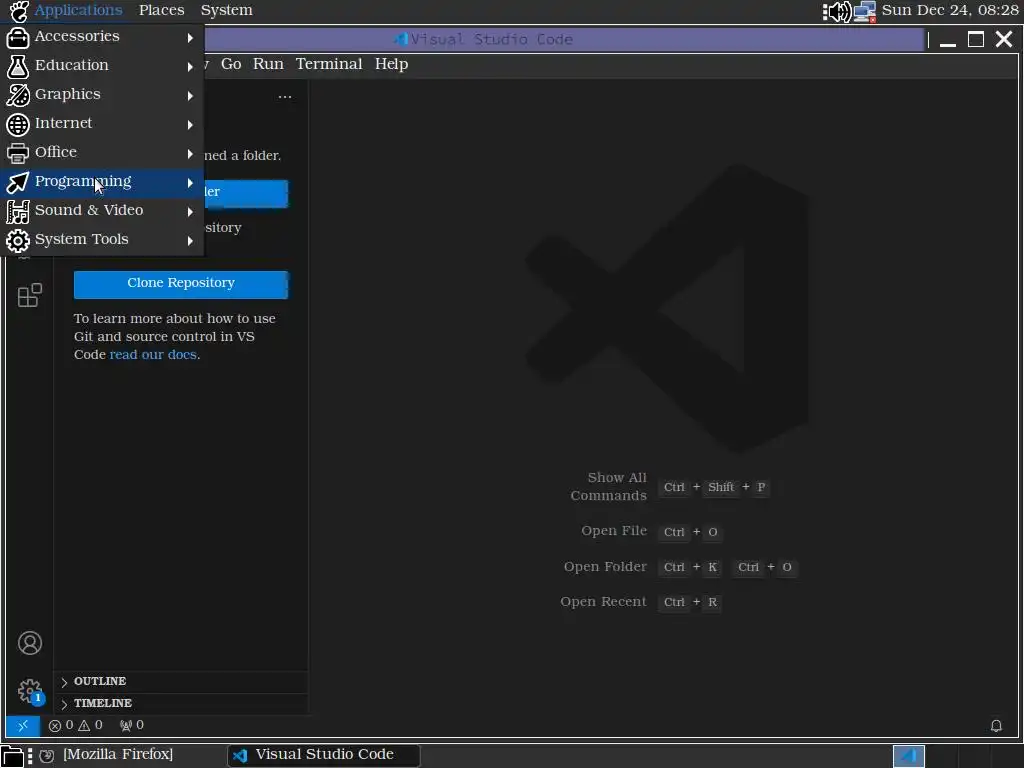Click the network connection tray icon

(865, 11)
